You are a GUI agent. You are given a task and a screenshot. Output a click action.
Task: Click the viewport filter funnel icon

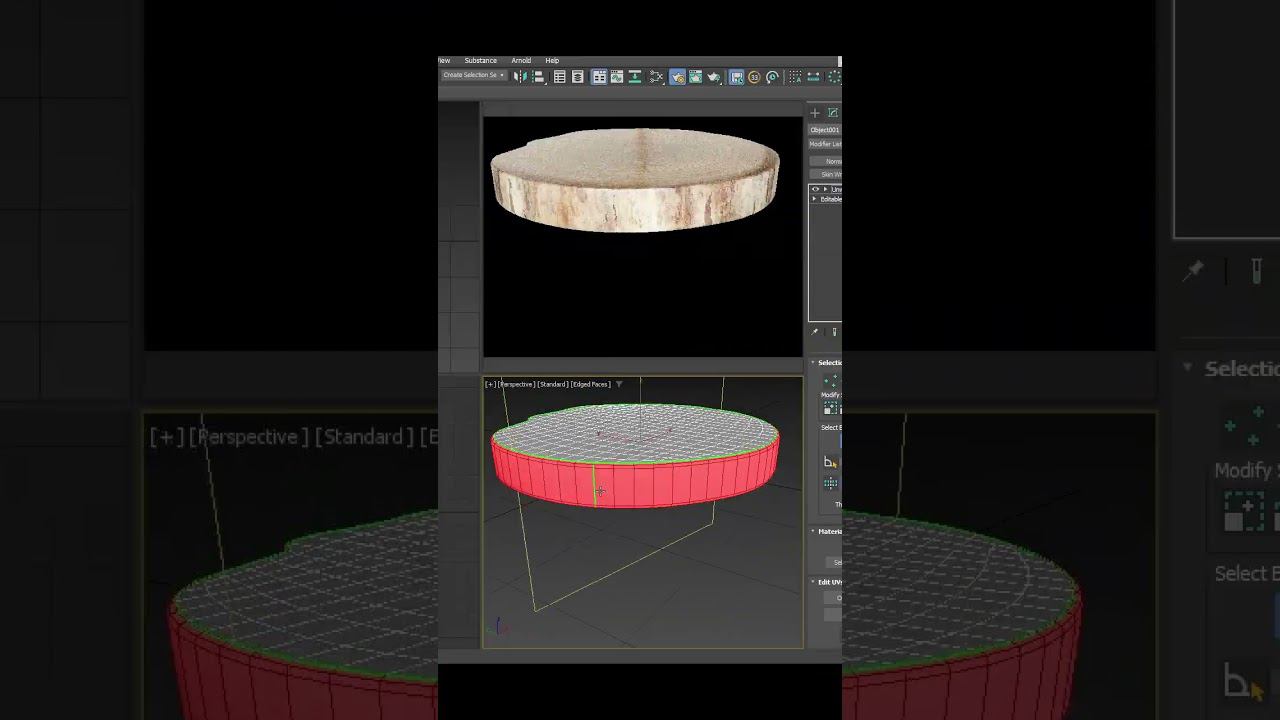pyautogui.click(x=619, y=384)
